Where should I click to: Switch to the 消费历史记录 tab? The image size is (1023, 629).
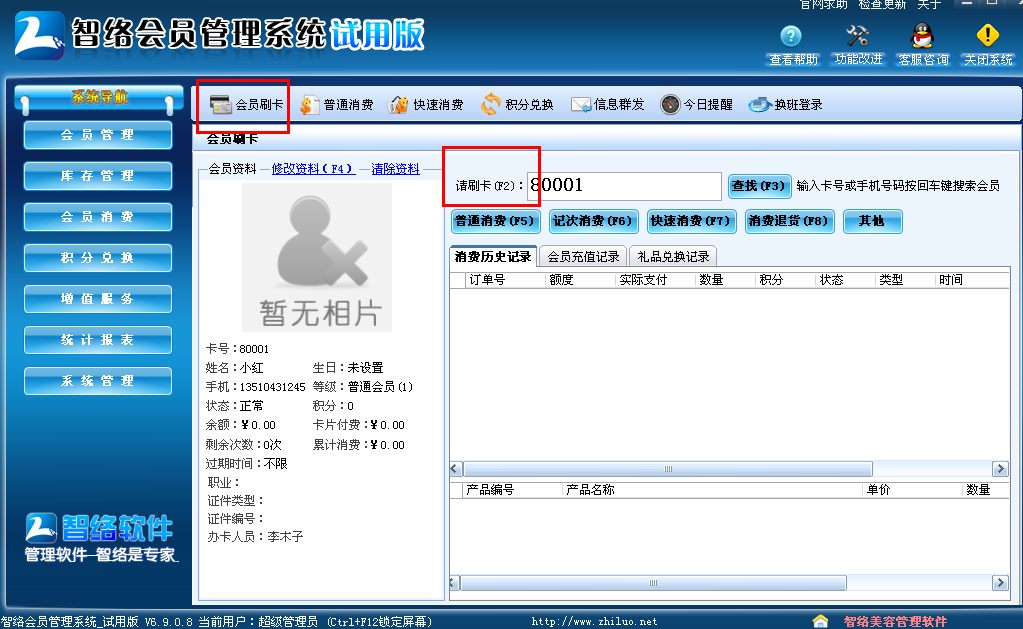493,256
